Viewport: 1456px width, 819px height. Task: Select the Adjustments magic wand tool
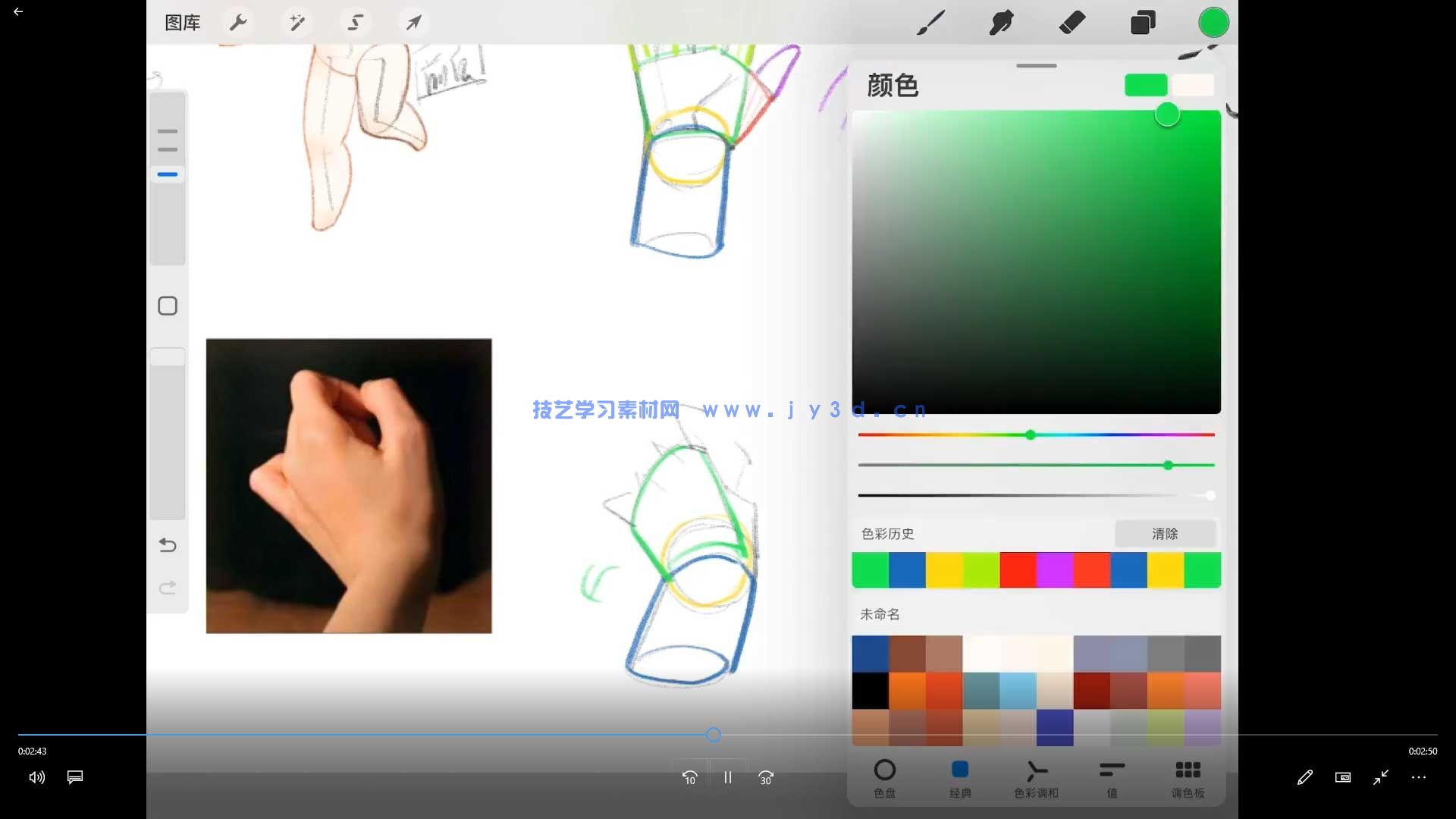click(x=297, y=23)
